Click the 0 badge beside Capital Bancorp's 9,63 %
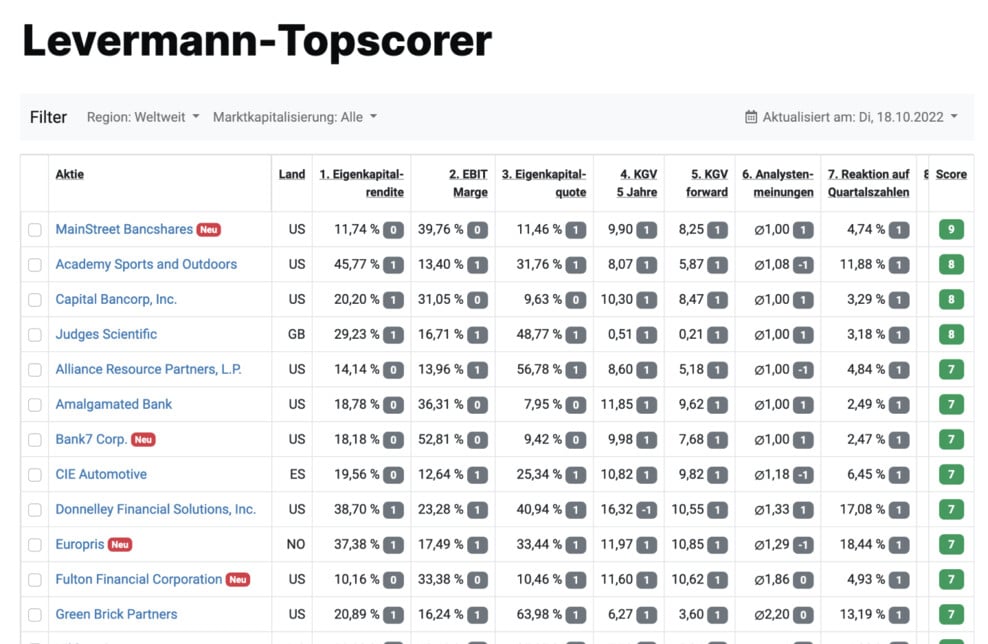 coord(575,300)
